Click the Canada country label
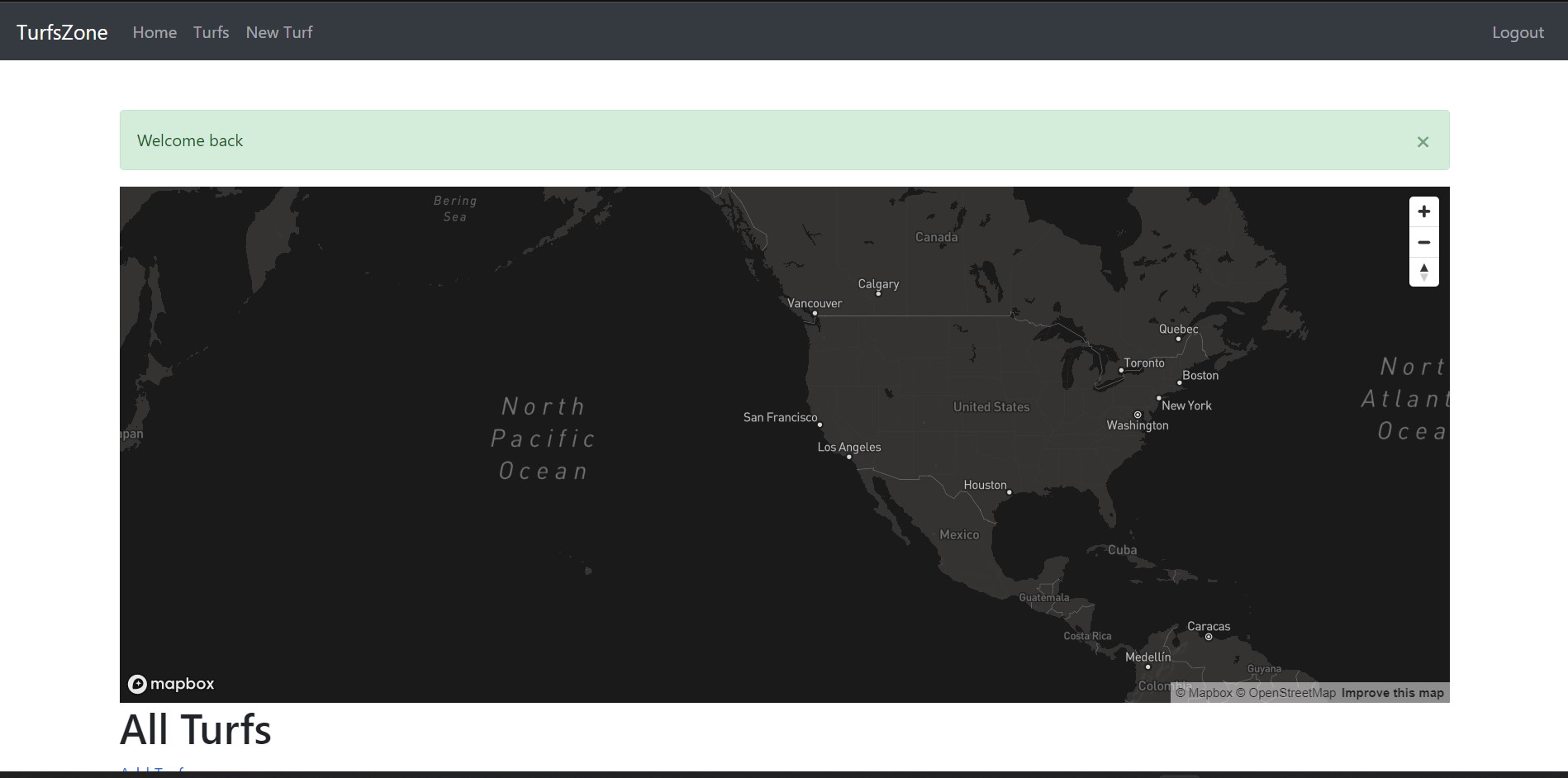 click(x=936, y=237)
